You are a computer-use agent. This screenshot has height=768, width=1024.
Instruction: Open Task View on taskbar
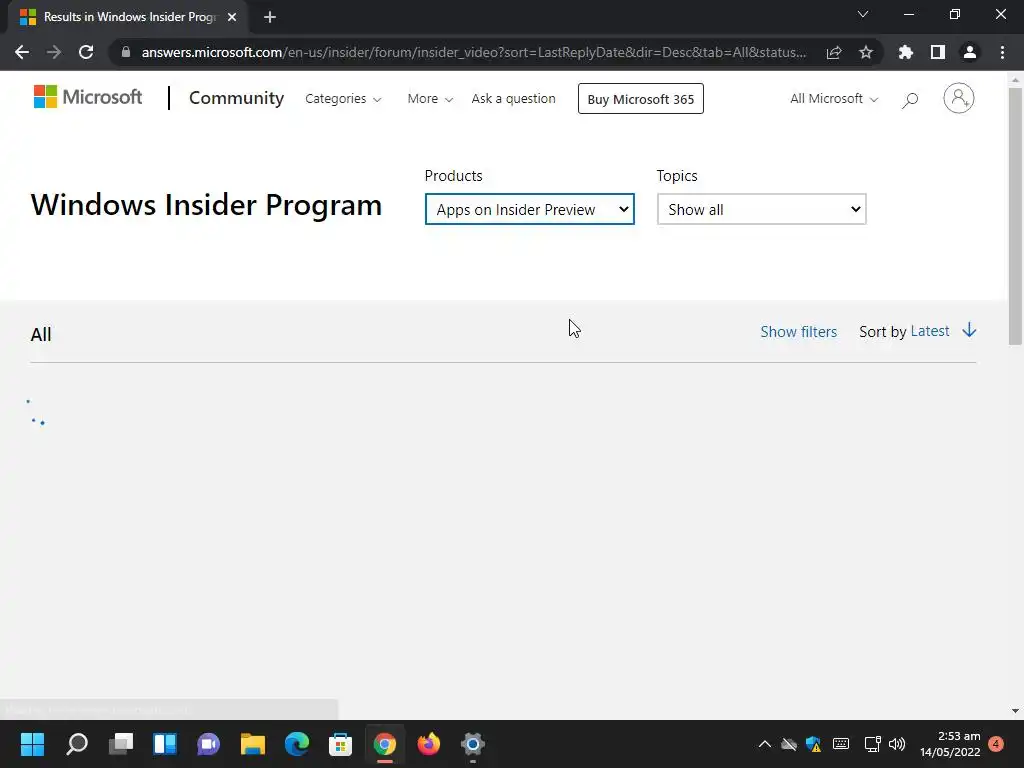121,744
